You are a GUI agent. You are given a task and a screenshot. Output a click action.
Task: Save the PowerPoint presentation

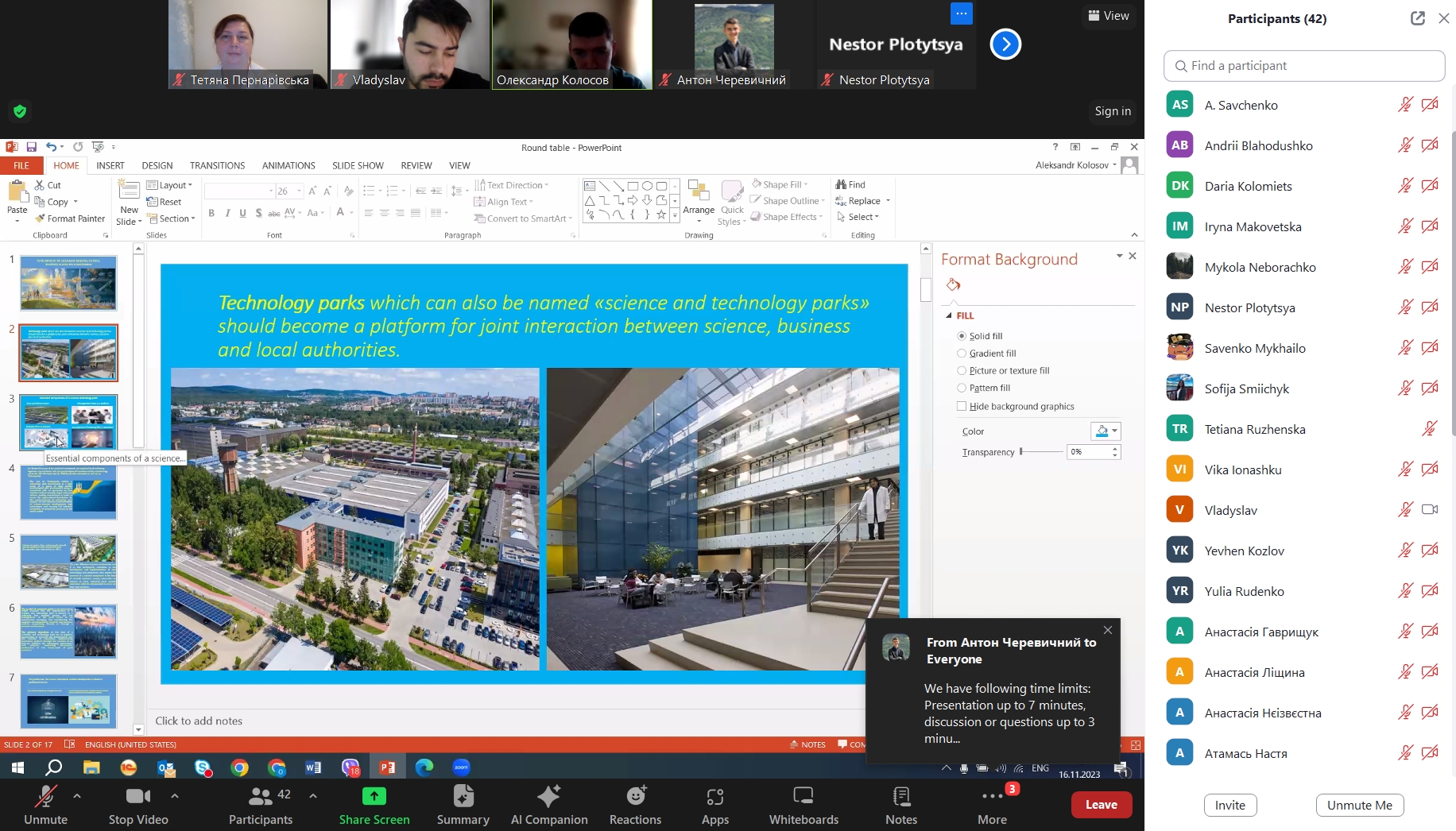click(x=32, y=147)
